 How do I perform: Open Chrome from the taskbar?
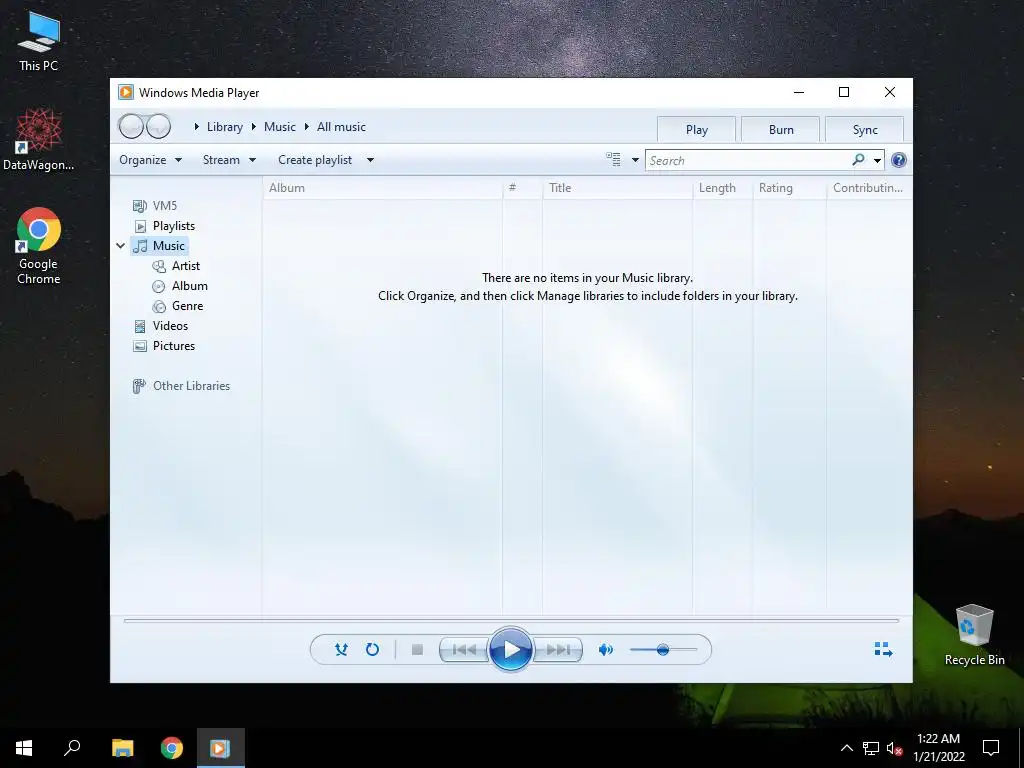pyautogui.click(x=172, y=748)
